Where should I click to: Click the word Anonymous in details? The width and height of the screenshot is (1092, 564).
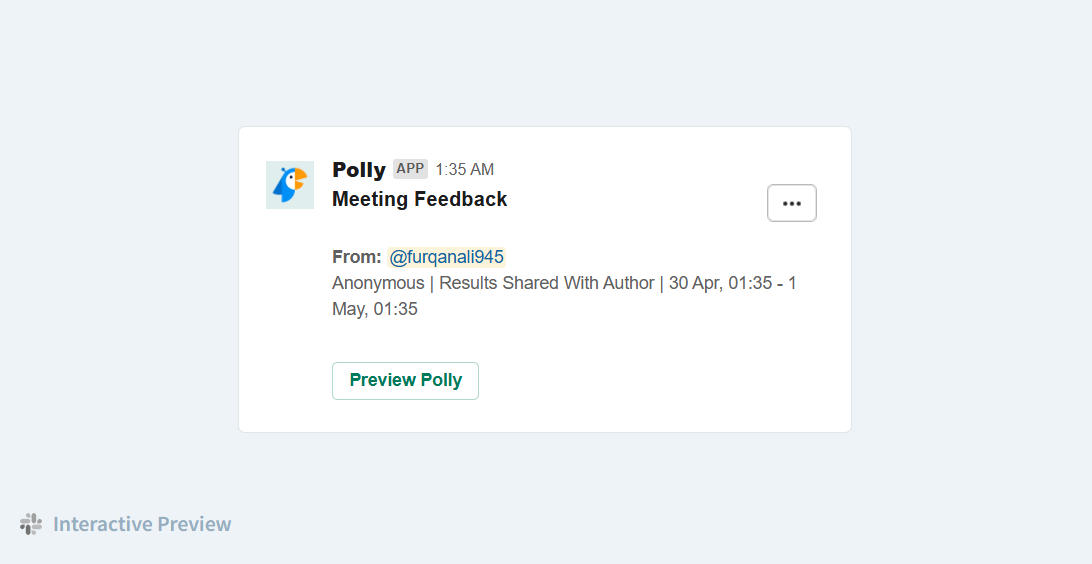pyautogui.click(x=378, y=283)
